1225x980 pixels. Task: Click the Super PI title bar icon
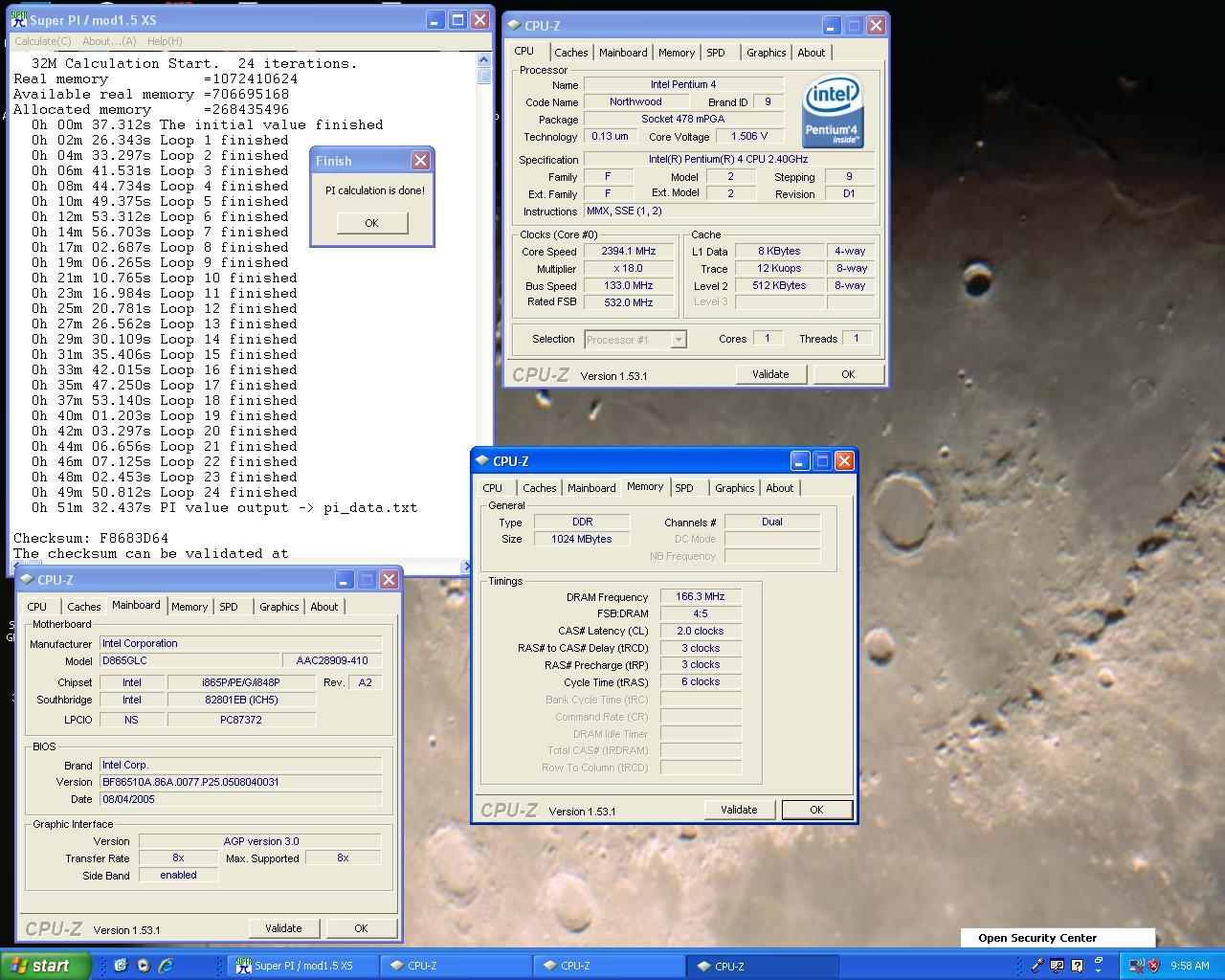coord(19,19)
